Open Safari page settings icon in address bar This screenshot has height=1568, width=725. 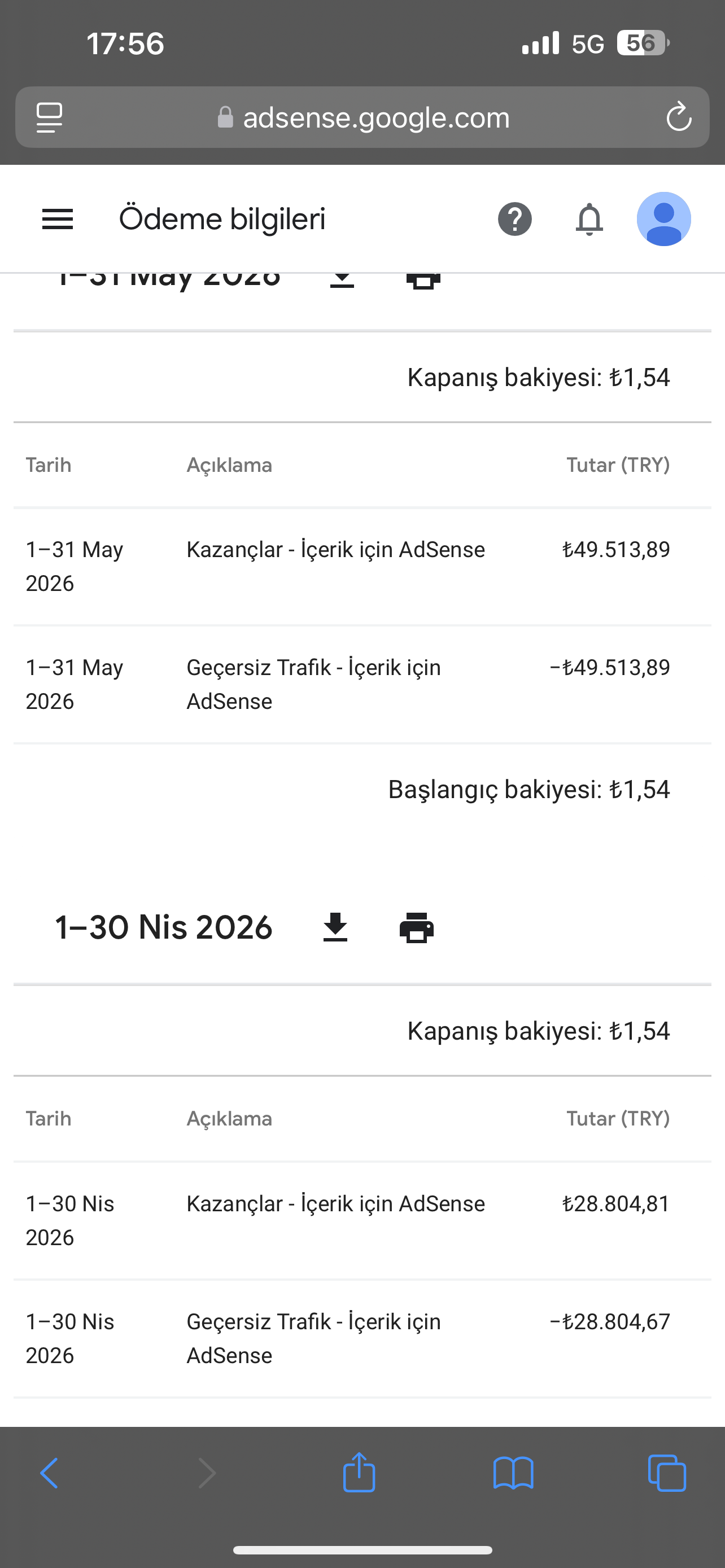click(49, 117)
